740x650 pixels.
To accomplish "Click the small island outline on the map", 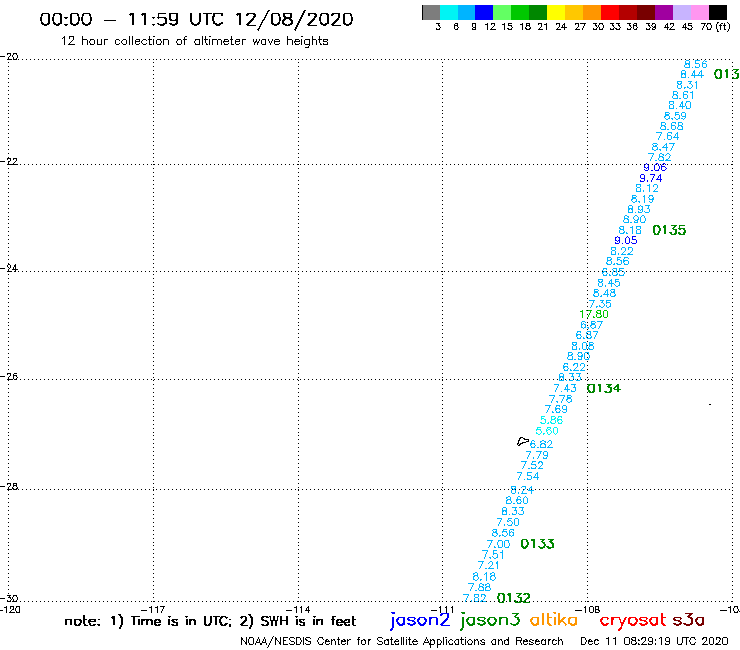I will [x=523, y=442].
